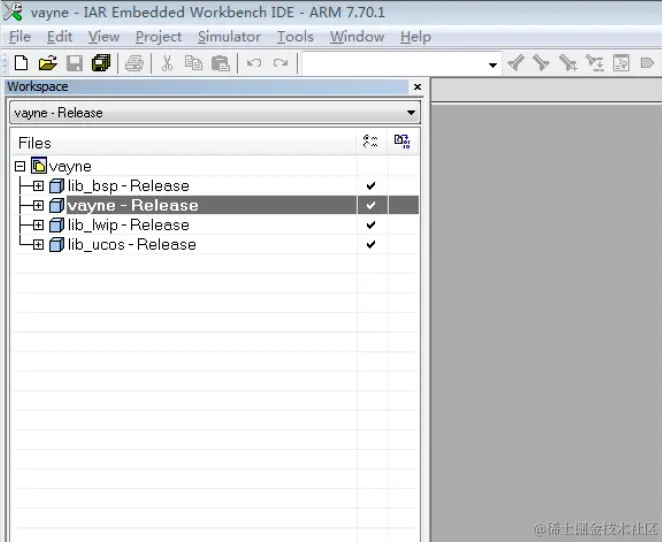Click the Save All toolbar icon
Viewport: 663px width, 542px height.
[101, 63]
